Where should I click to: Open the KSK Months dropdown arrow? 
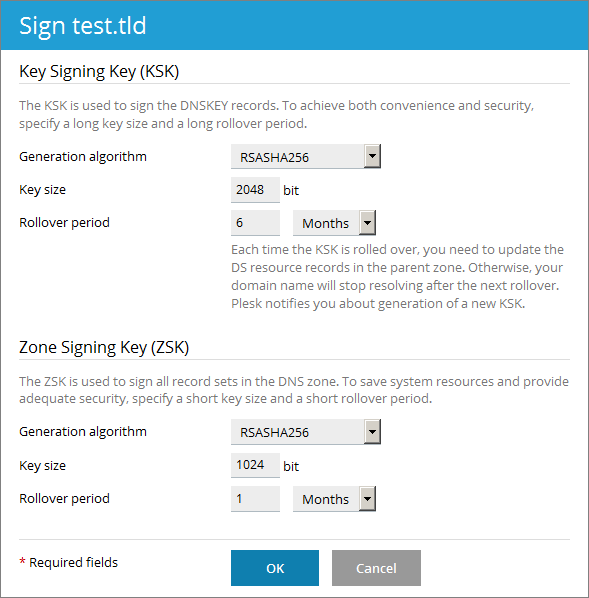[367, 223]
